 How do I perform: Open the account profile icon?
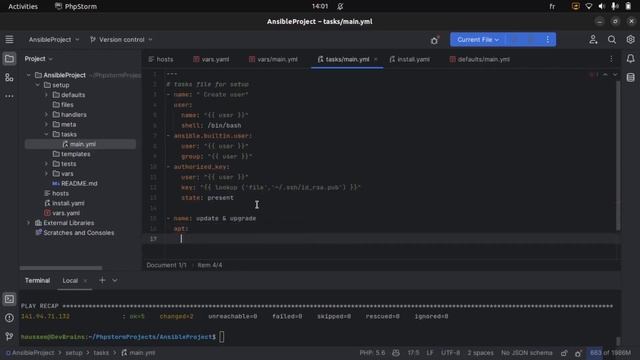593,40
